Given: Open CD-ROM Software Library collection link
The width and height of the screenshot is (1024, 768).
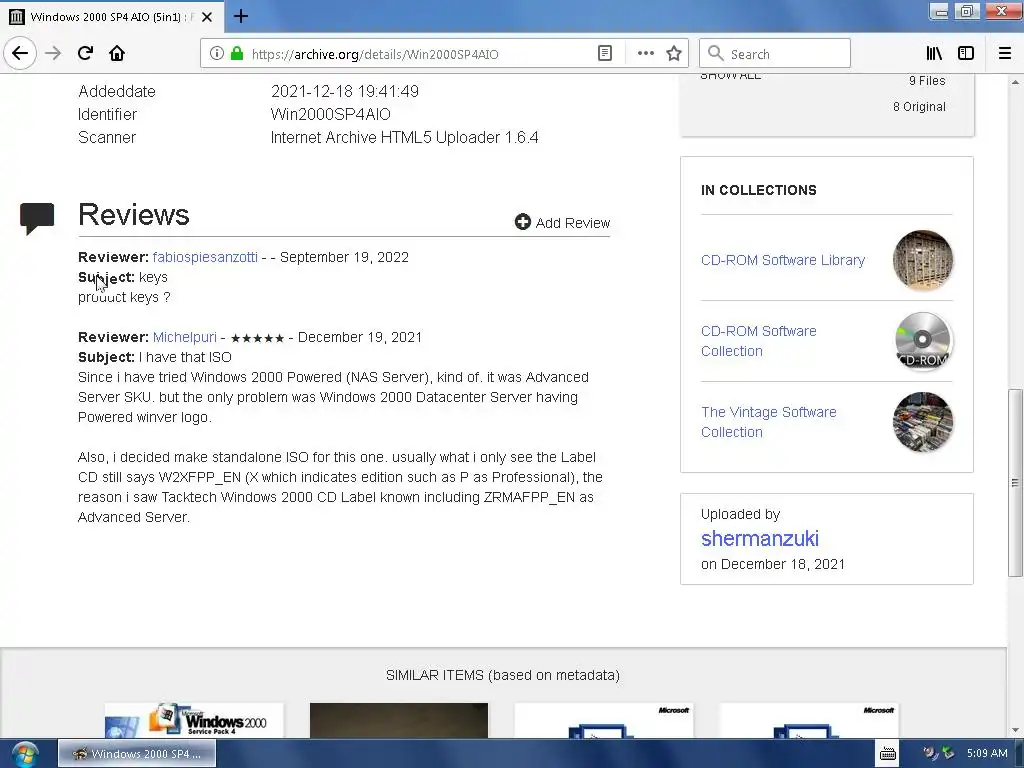Looking at the screenshot, I should (x=783, y=260).
